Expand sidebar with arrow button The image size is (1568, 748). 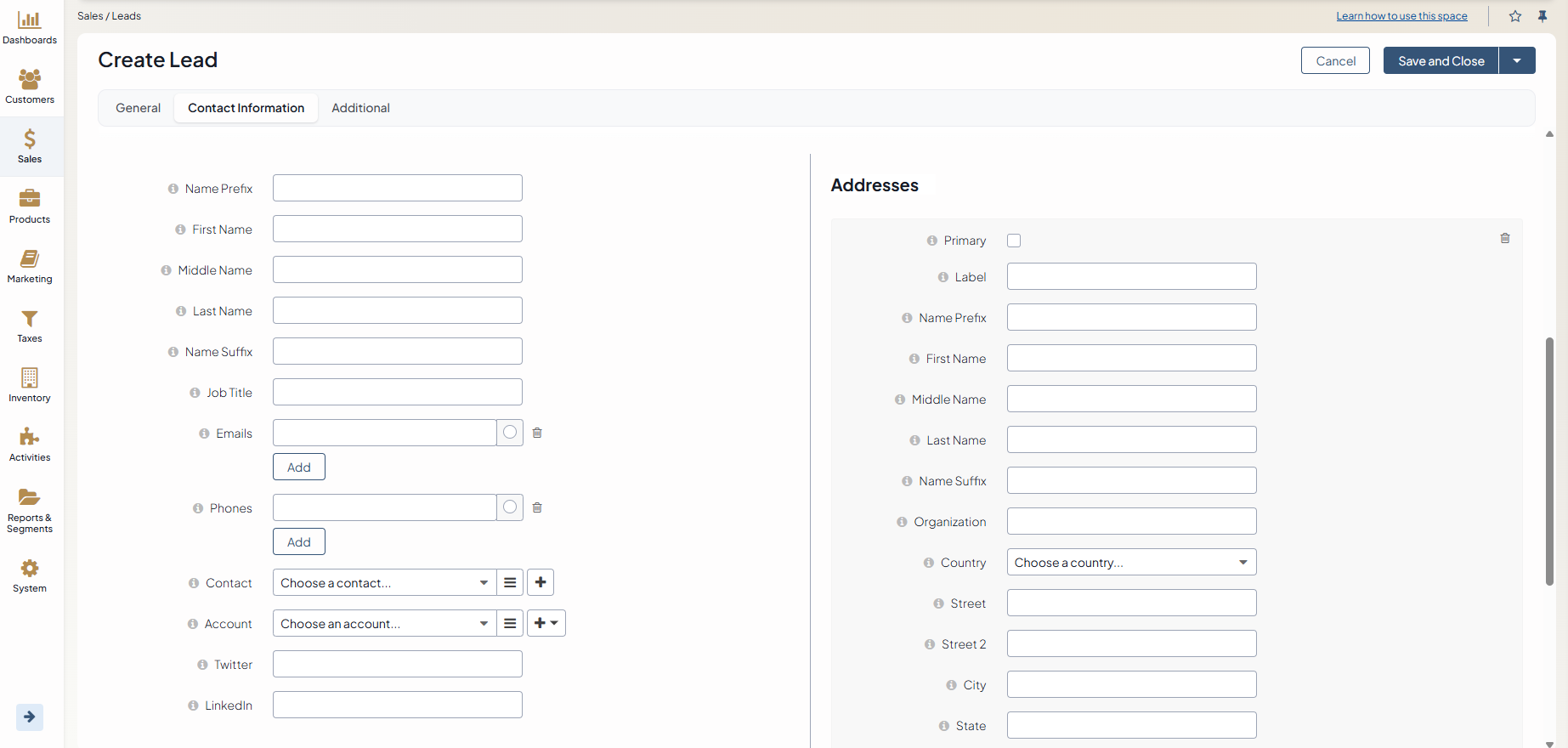pos(30,717)
